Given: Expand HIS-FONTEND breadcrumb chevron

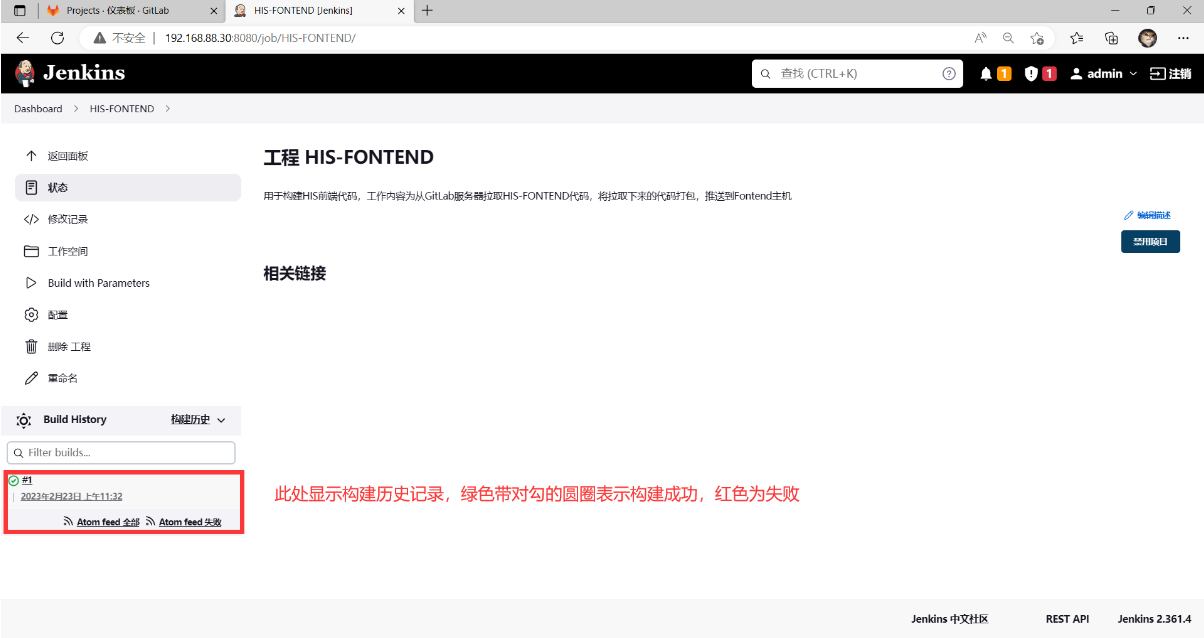Looking at the screenshot, I should click(167, 109).
